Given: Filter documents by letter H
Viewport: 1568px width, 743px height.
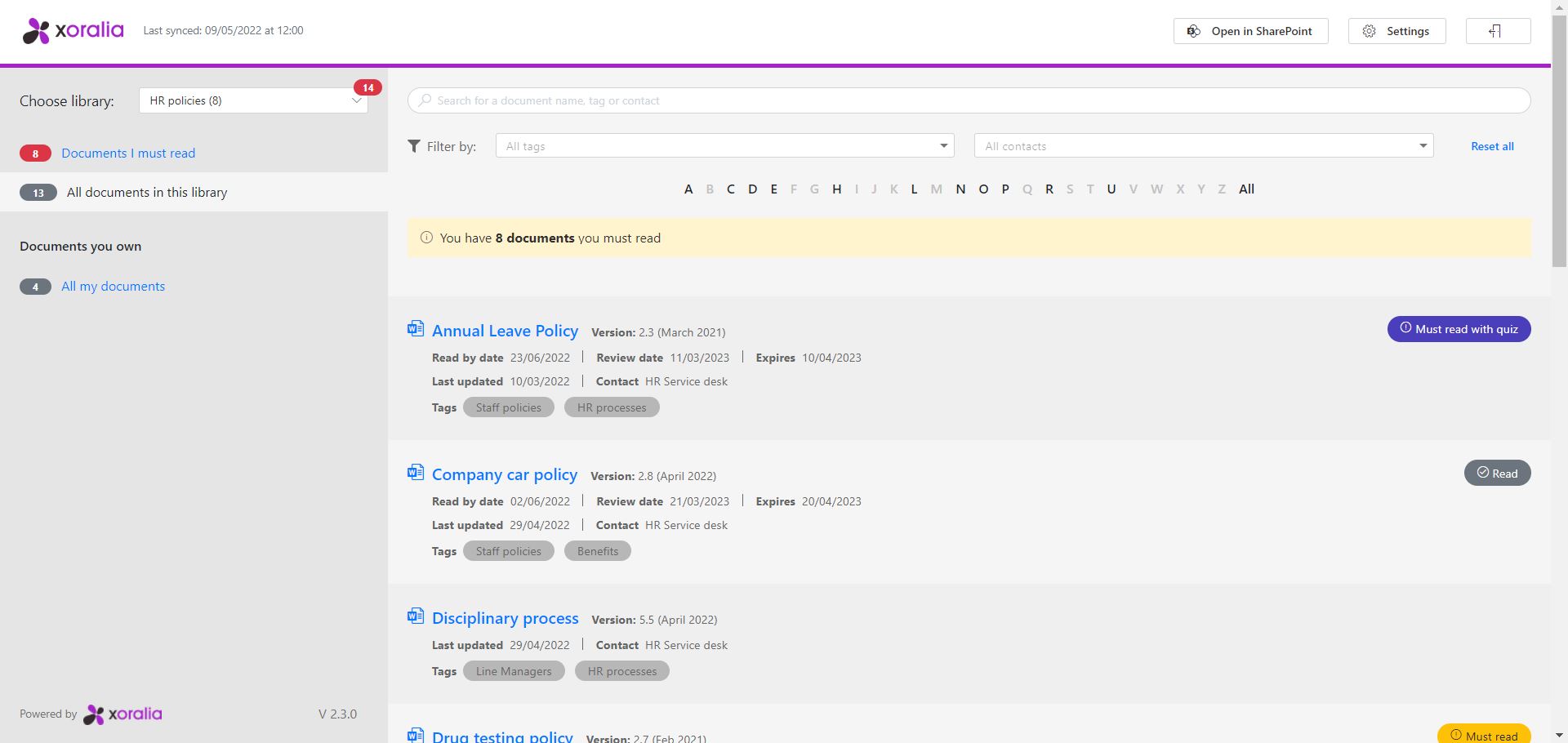Looking at the screenshot, I should (837, 189).
